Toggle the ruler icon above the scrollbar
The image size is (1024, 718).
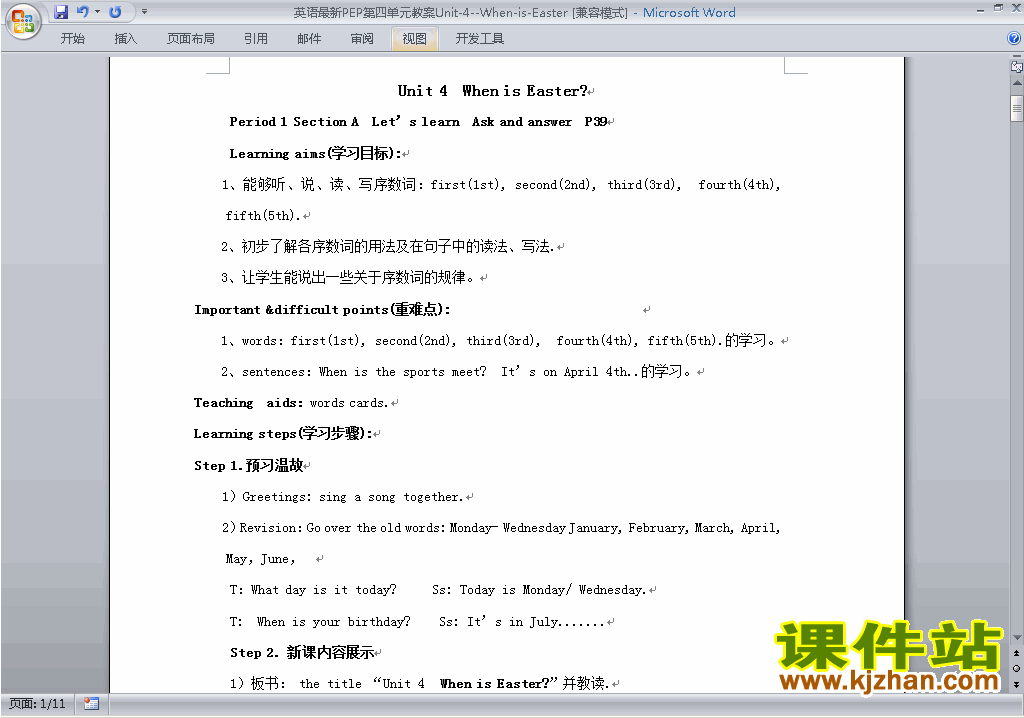[1016, 66]
